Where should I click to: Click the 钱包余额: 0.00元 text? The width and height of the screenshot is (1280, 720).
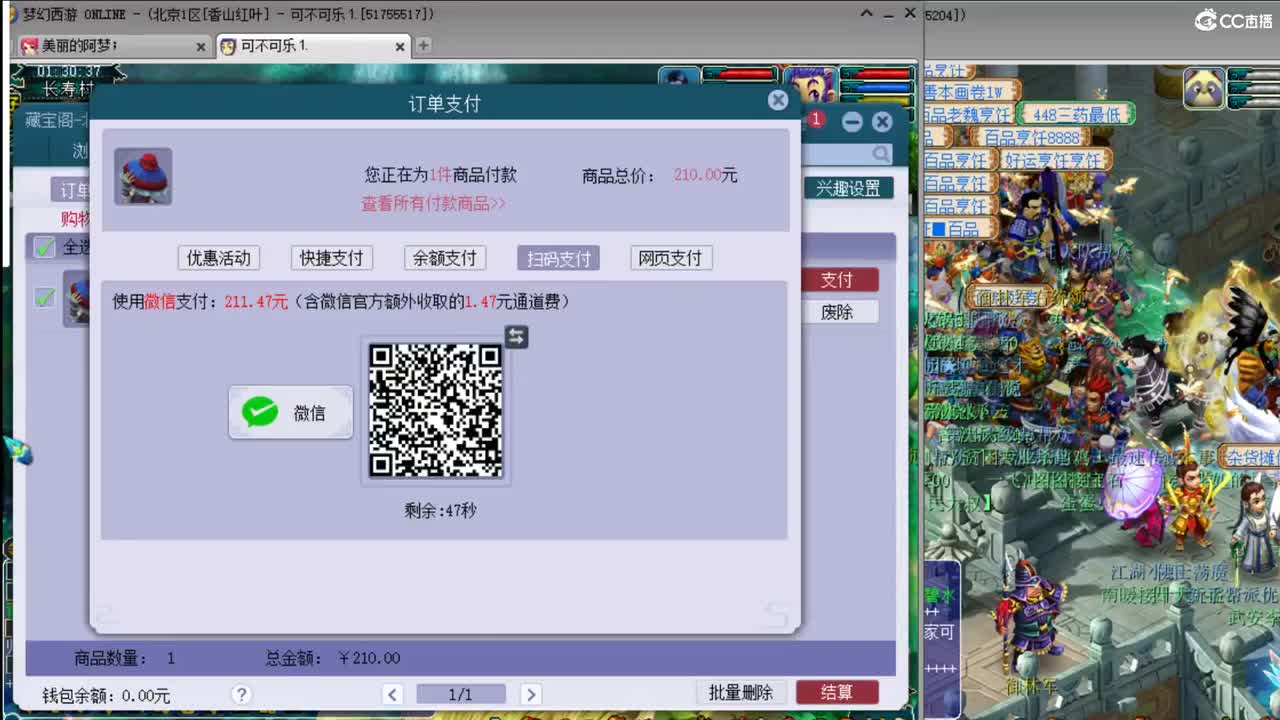click(106, 696)
